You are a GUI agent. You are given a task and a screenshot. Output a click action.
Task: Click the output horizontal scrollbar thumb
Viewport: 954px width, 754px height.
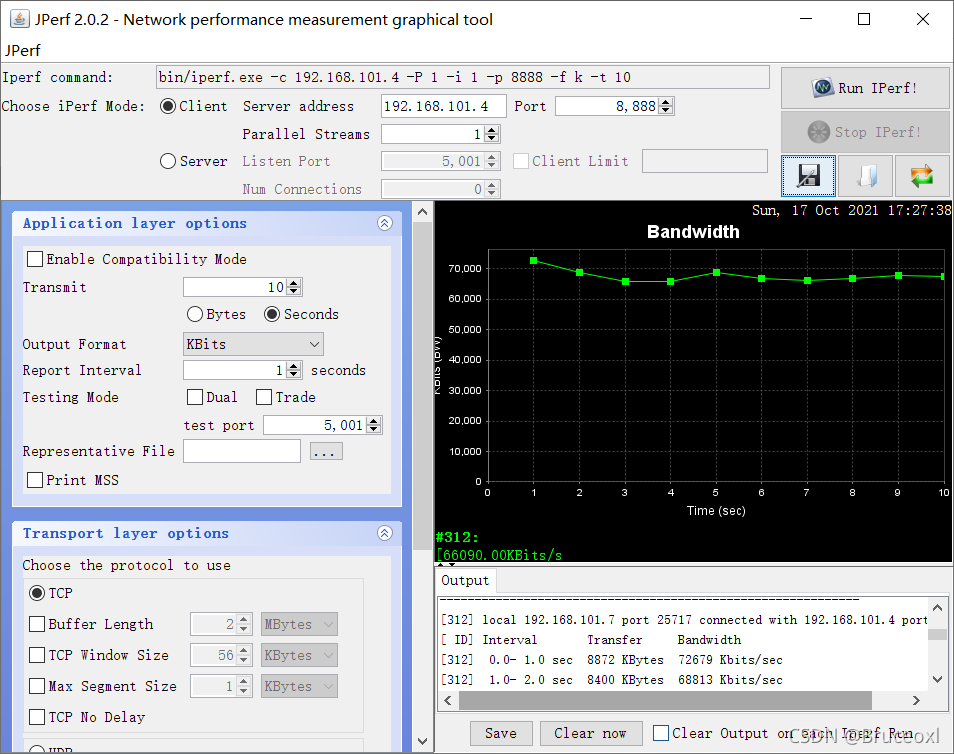pyautogui.click(x=665, y=700)
